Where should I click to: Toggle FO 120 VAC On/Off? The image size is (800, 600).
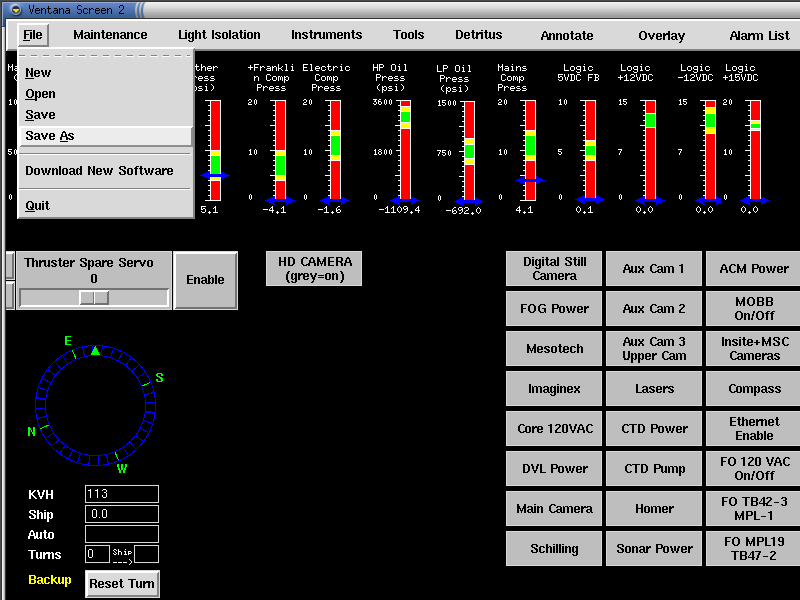[754, 468]
